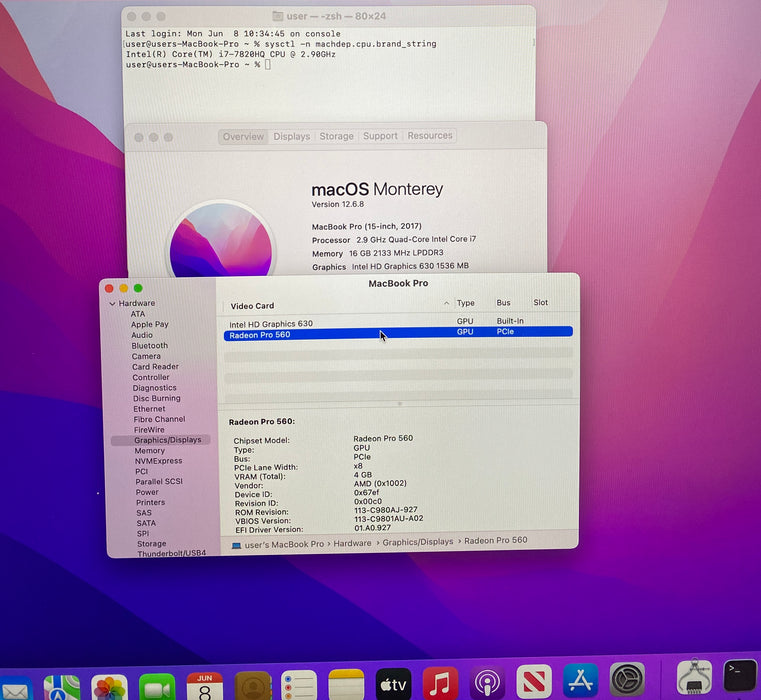The width and height of the screenshot is (761, 700).
Task: Launch Reminders from the Dock
Action: point(299,684)
